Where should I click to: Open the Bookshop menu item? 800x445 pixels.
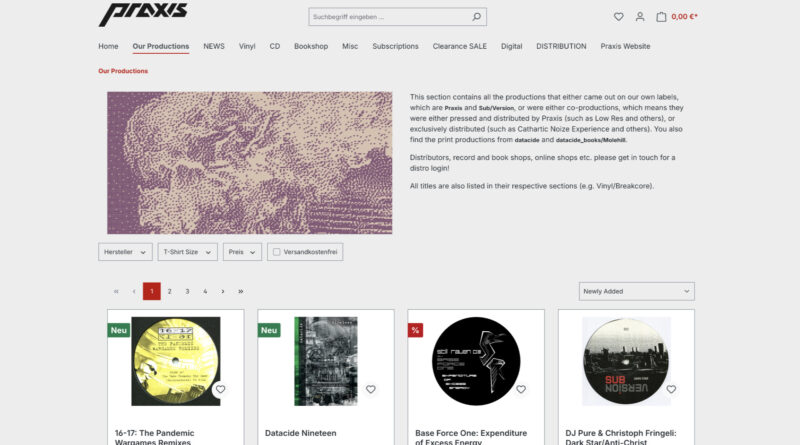(x=311, y=46)
